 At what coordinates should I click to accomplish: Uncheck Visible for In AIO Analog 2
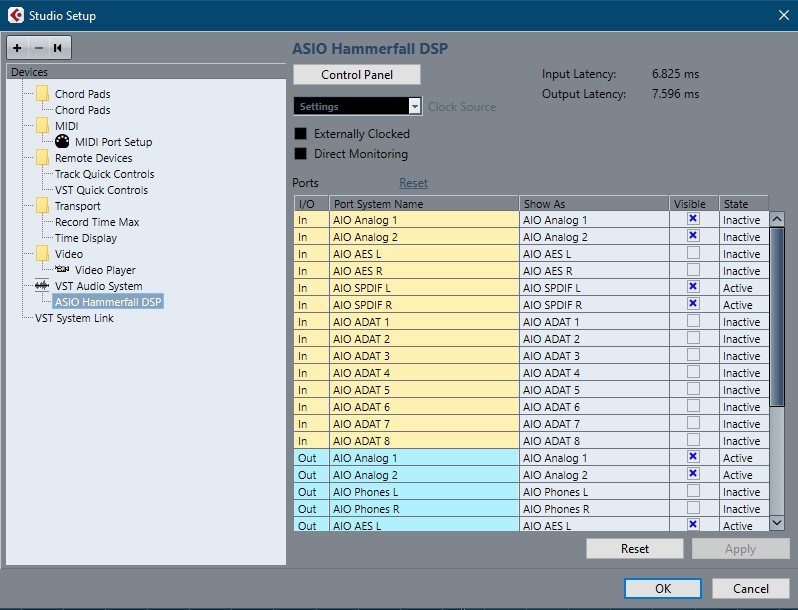tap(693, 236)
